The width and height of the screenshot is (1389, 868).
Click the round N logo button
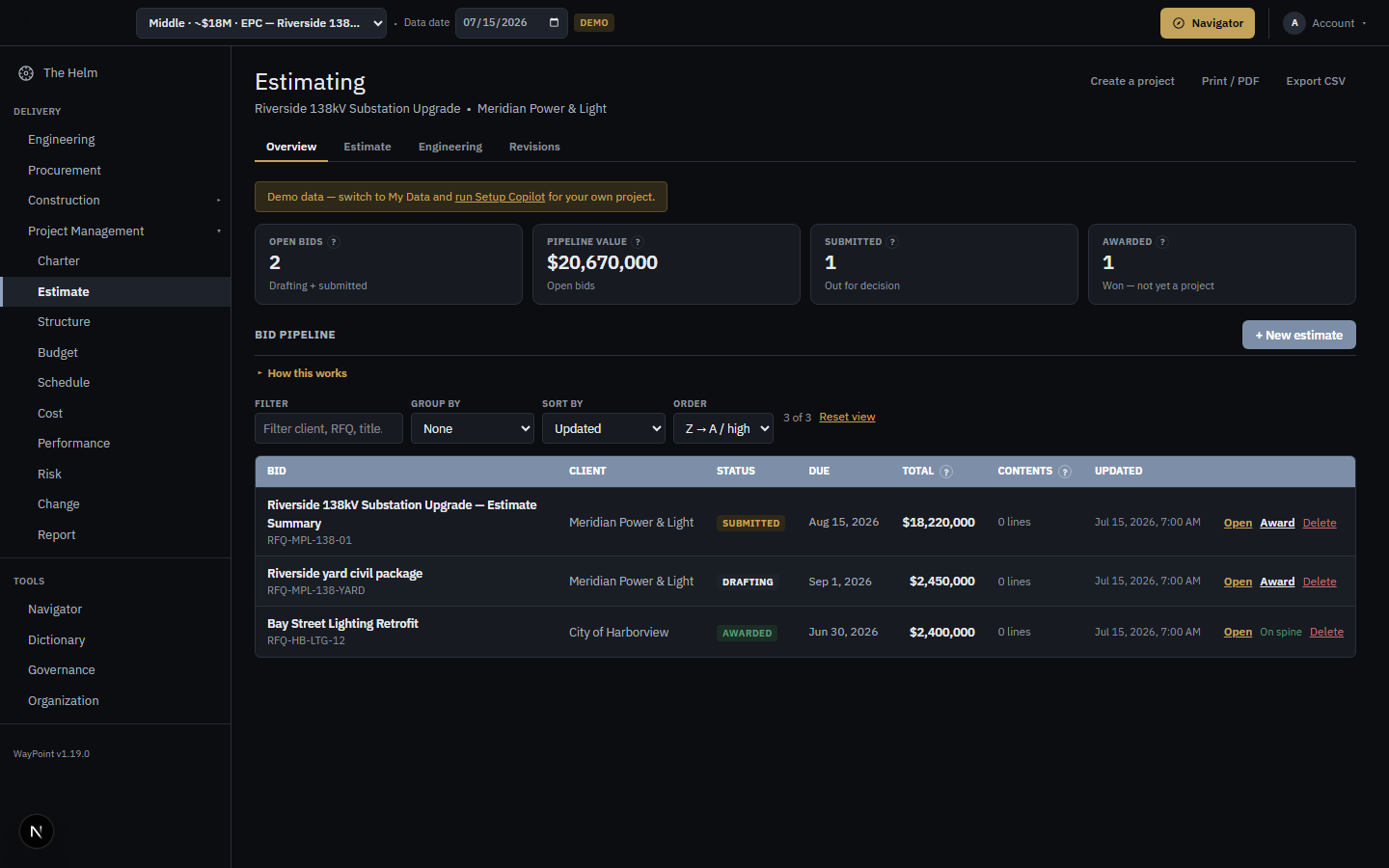(x=37, y=831)
